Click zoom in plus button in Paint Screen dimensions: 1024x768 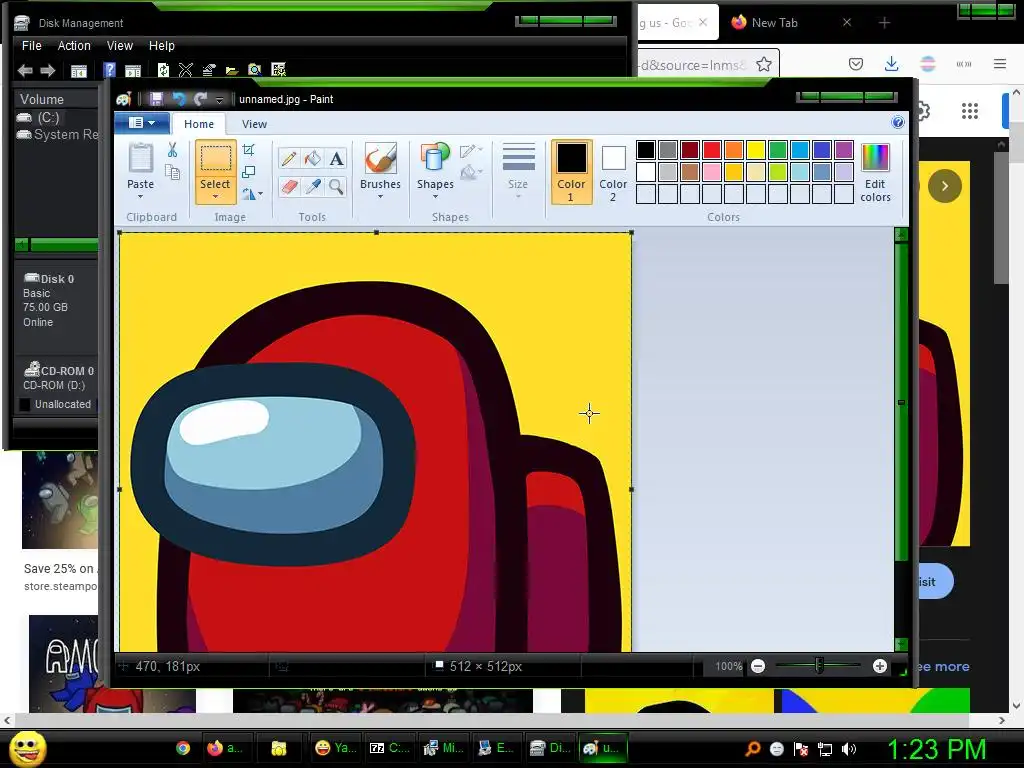880,666
